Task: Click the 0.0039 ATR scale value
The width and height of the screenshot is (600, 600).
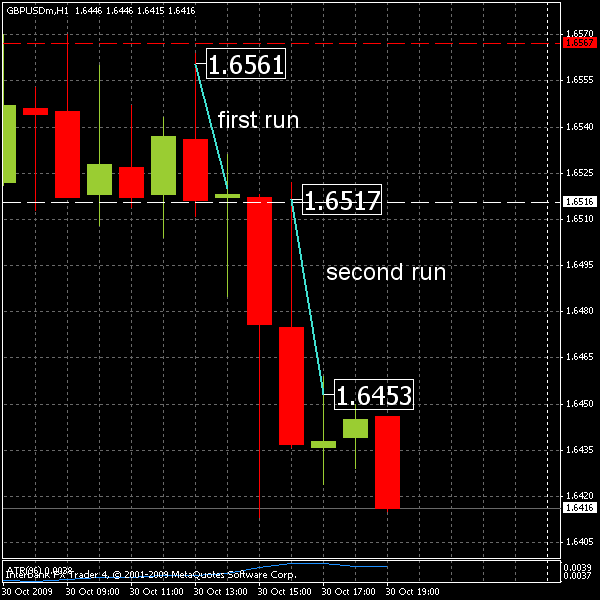Action: (x=577, y=567)
